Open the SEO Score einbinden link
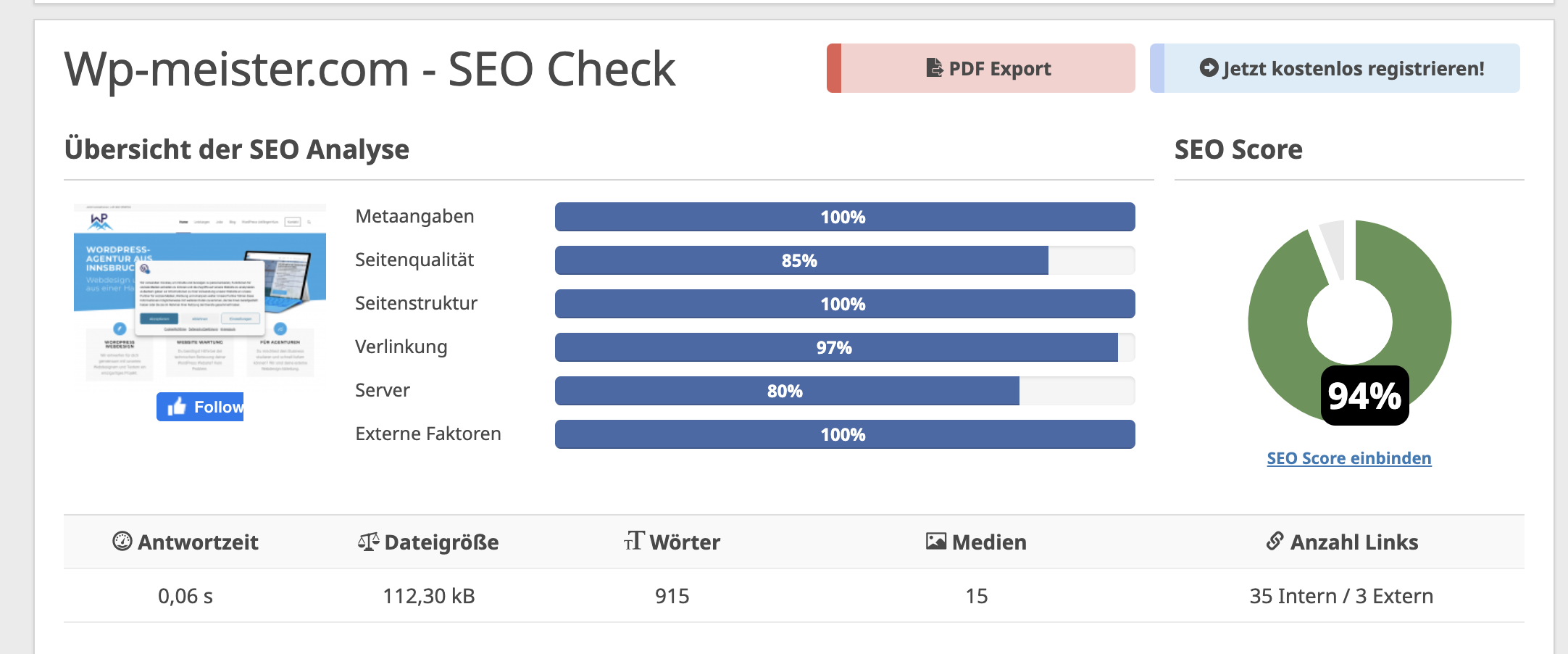Image resolution: width=1568 pixels, height=654 pixels. coord(1348,458)
